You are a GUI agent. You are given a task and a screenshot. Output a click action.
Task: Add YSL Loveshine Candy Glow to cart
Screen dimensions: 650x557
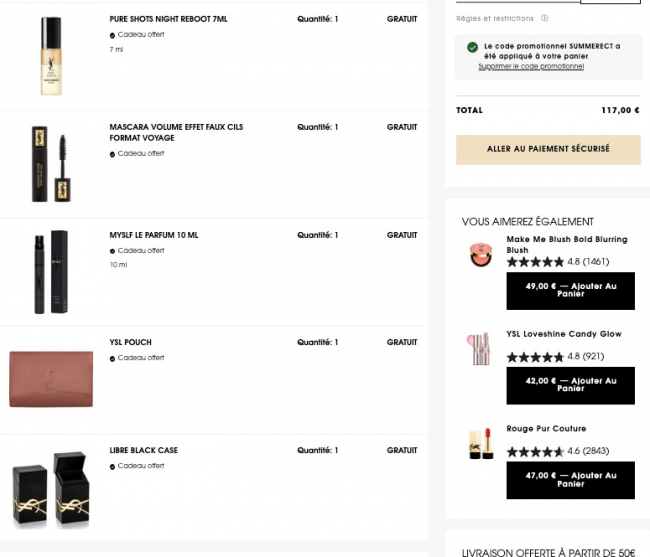(x=570, y=385)
